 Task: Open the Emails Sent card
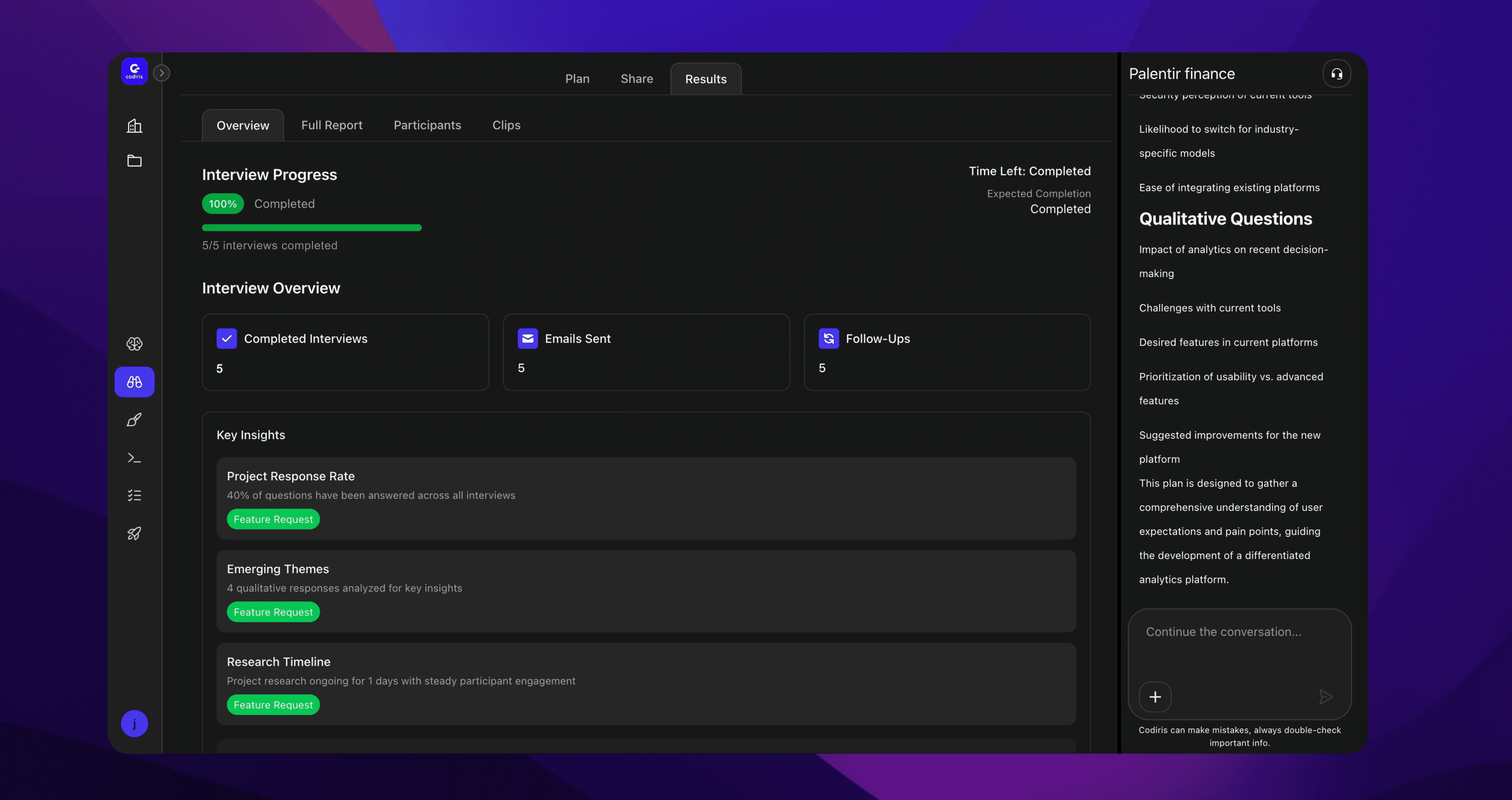coord(646,352)
